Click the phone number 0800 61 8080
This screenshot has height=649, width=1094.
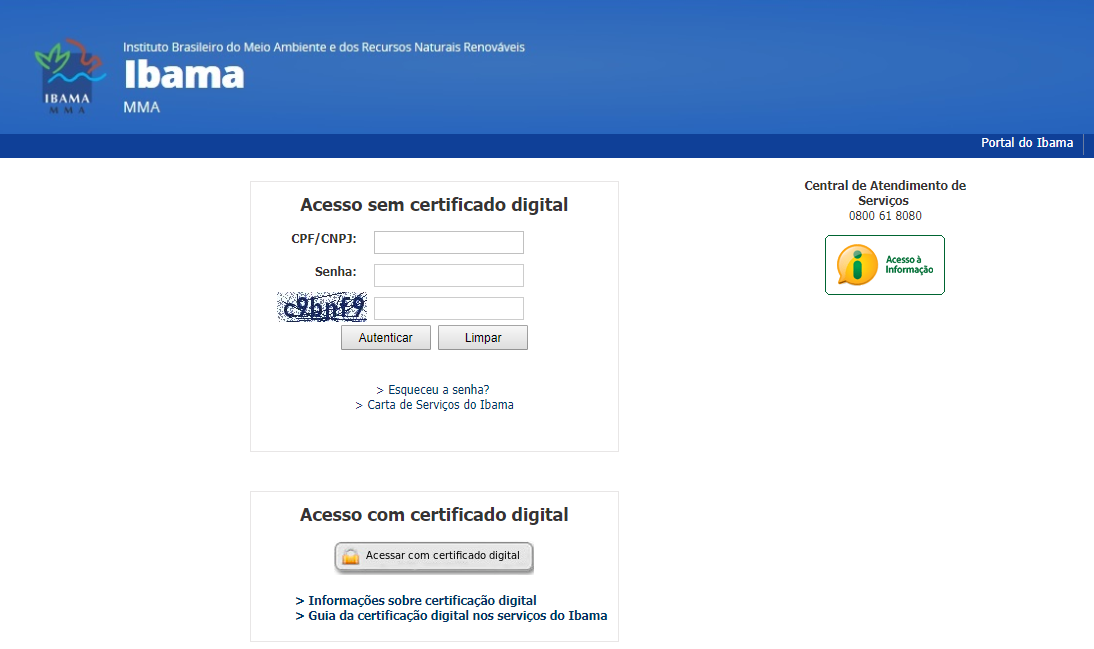[885, 216]
